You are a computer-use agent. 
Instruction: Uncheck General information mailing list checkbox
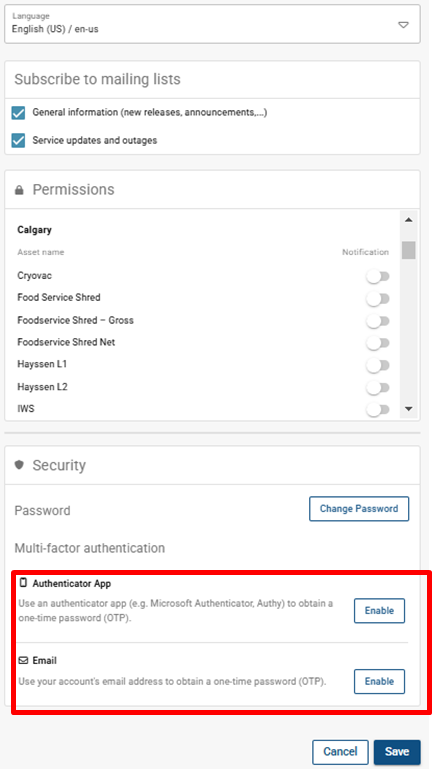tap(18, 113)
